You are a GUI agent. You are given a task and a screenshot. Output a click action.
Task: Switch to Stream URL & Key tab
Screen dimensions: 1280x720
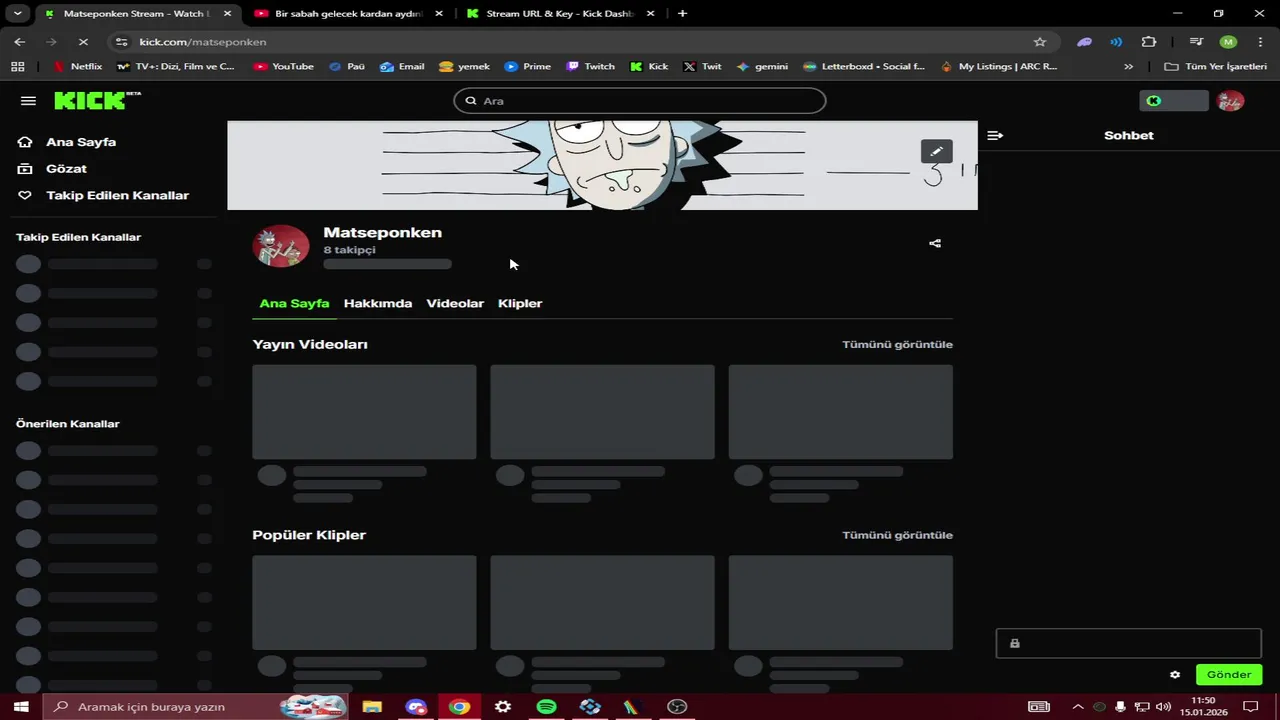[560, 14]
